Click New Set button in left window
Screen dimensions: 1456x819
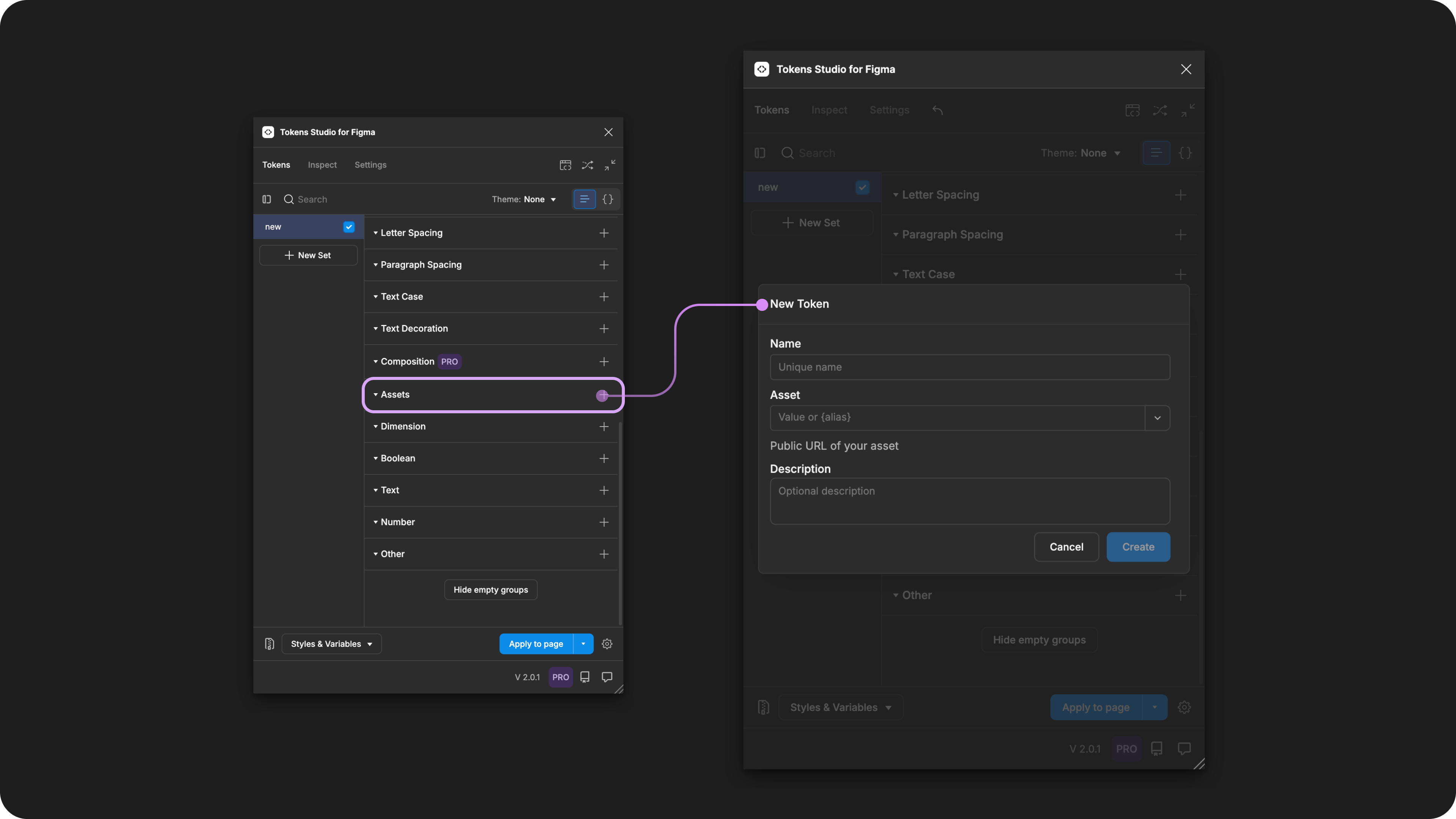pos(308,256)
